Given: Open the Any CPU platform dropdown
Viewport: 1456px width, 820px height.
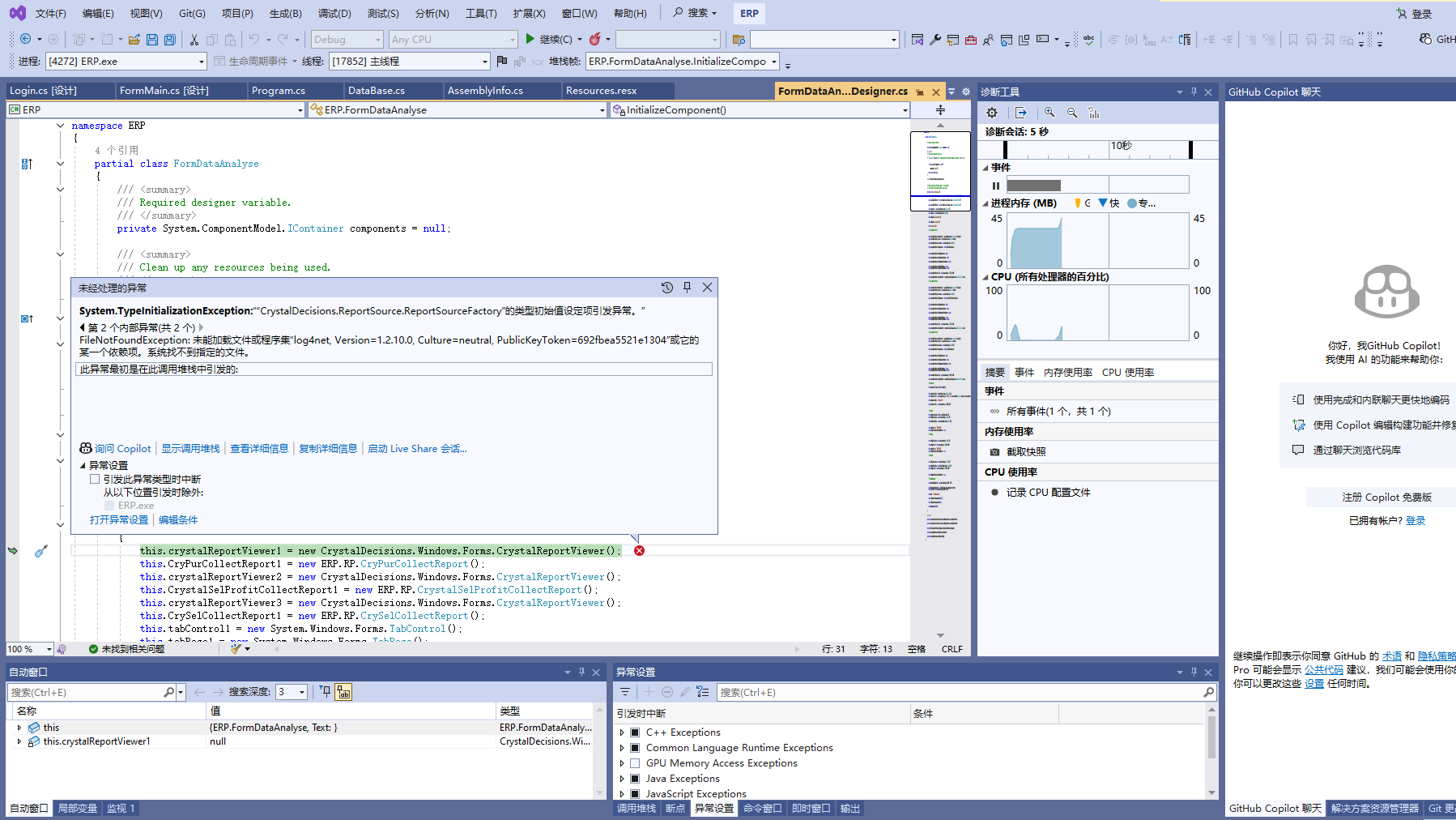Looking at the screenshot, I should 453,39.
